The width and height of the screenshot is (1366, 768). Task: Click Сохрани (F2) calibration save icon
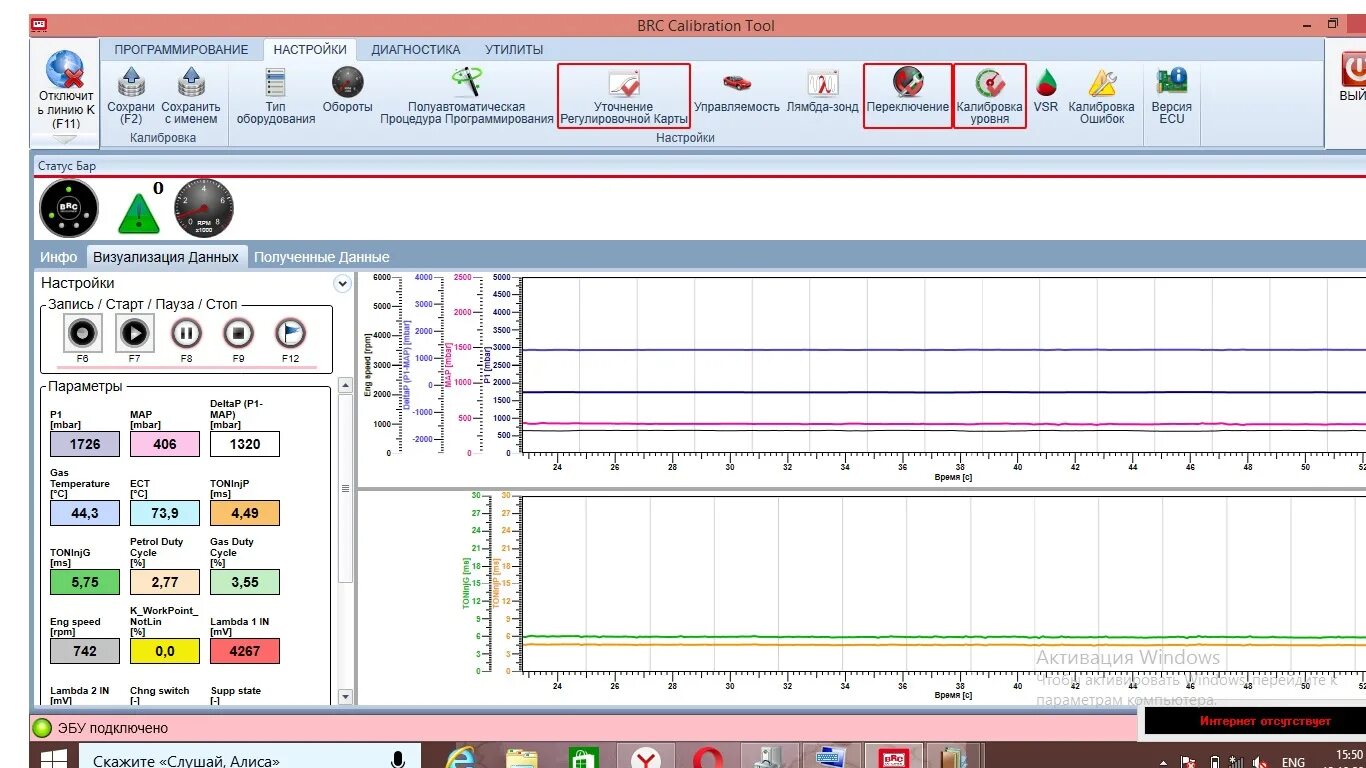(131, 82)
